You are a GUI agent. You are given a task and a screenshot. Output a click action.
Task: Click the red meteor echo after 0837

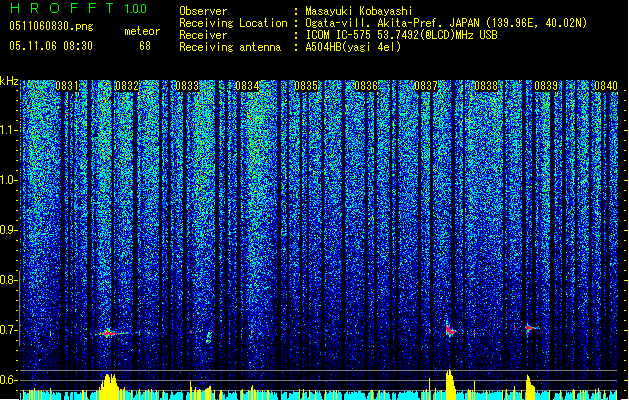pyautogui.click(x=450, y=330)
